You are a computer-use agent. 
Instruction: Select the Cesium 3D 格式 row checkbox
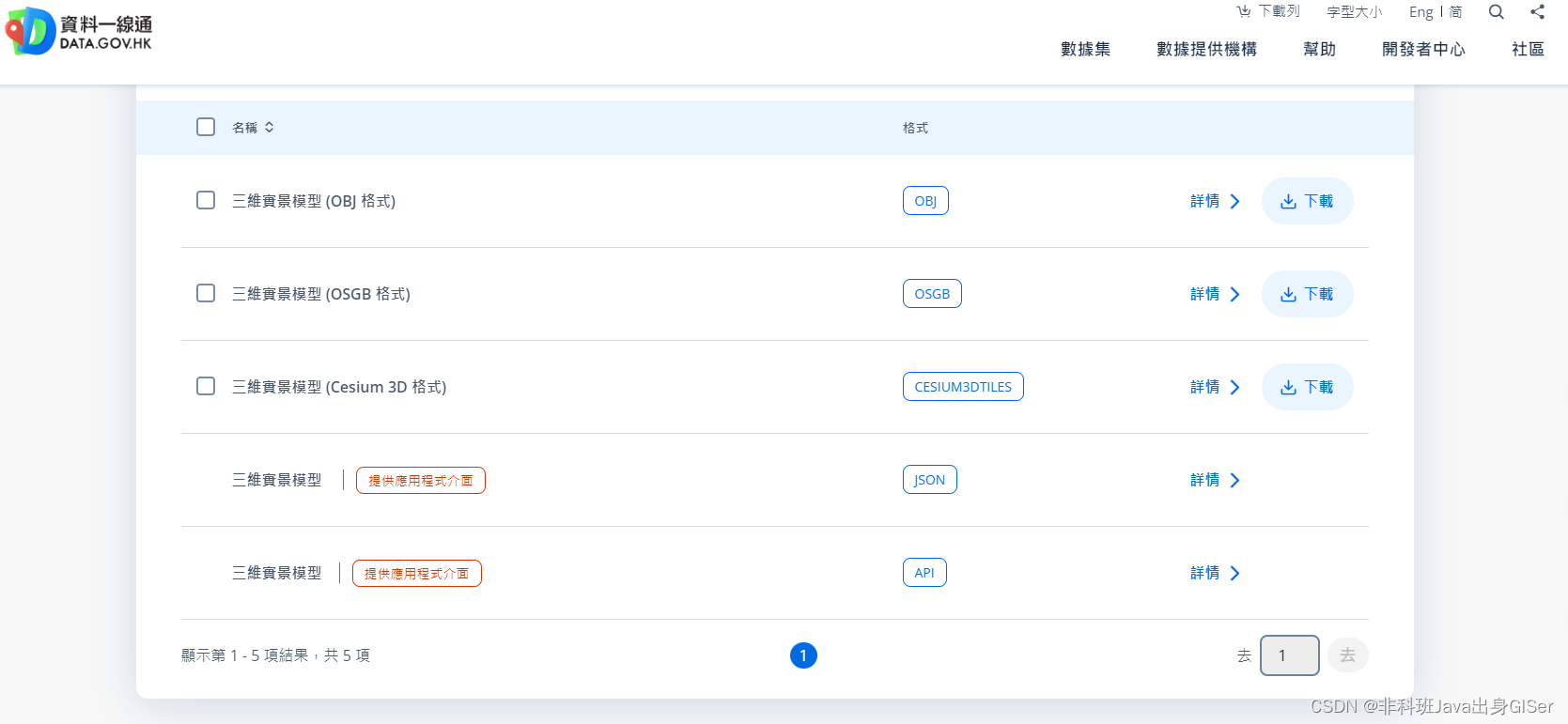point(206,386)
